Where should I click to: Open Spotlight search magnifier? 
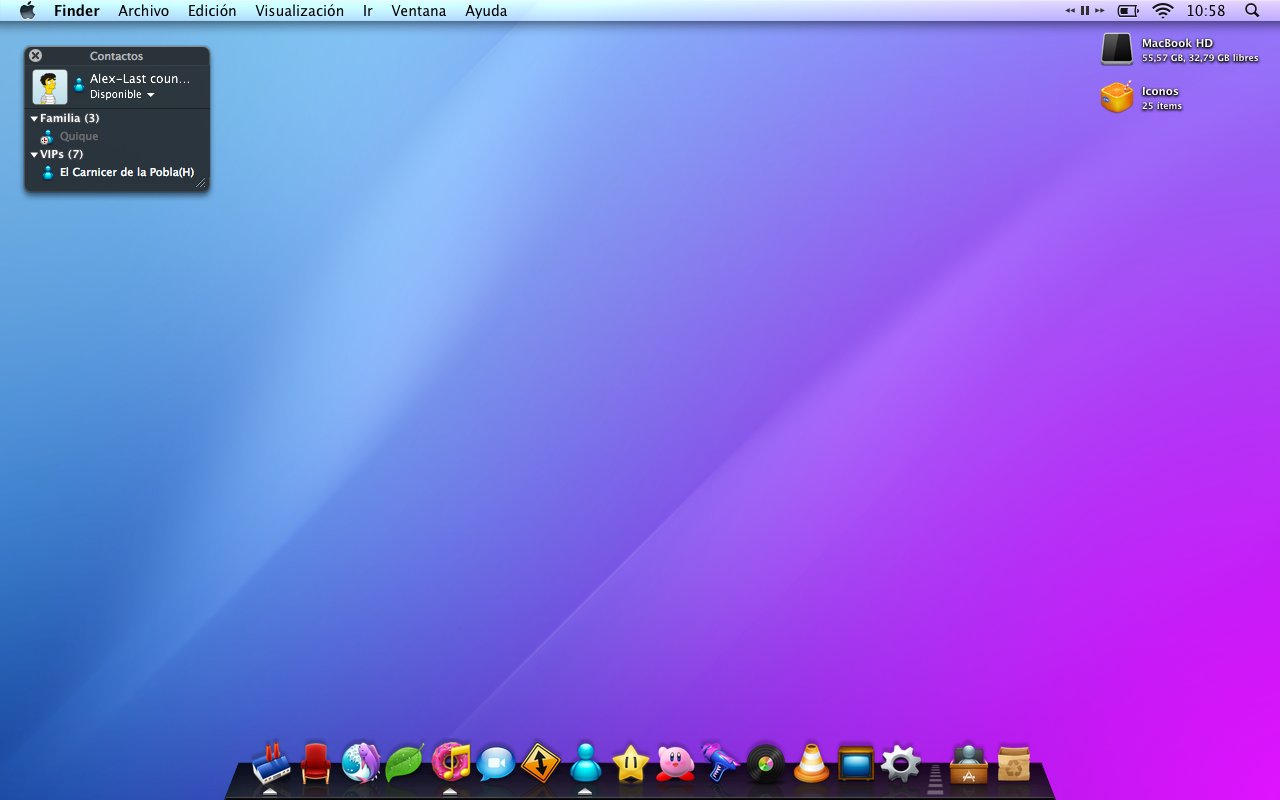click(x=1252, y=11)
